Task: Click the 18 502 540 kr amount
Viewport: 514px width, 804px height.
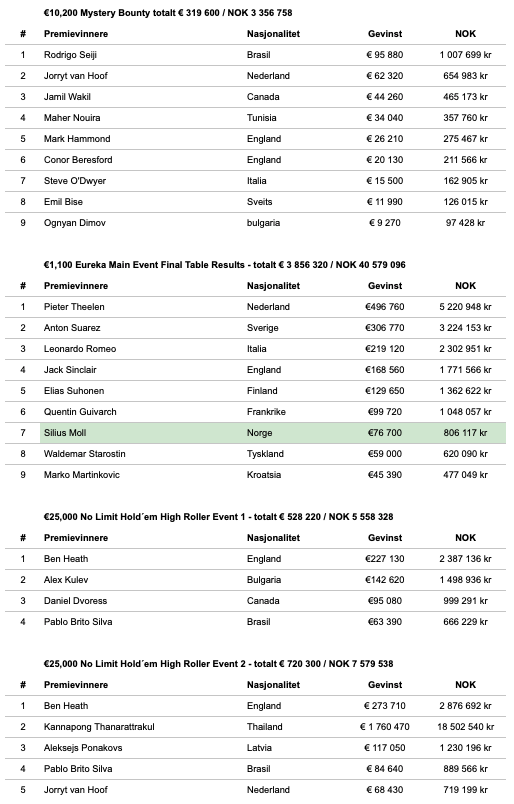Action: (x=465, y=727)
